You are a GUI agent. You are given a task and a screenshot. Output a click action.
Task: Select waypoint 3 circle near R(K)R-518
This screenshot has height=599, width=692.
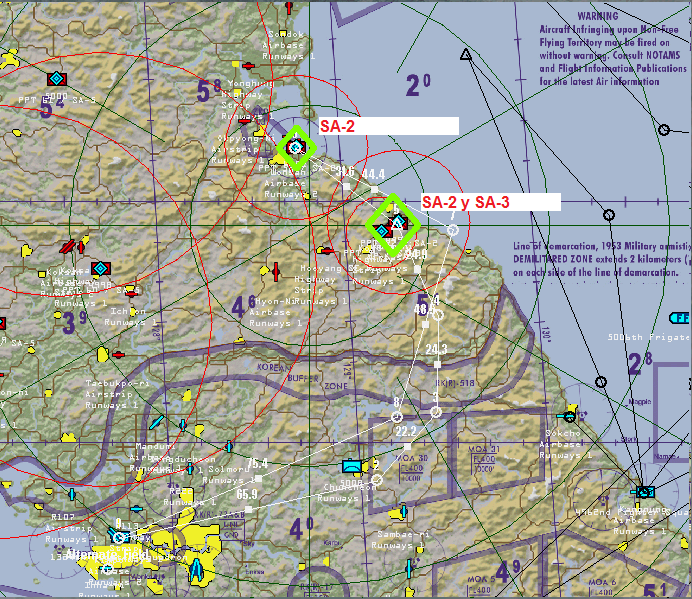[x=436, y=412]
